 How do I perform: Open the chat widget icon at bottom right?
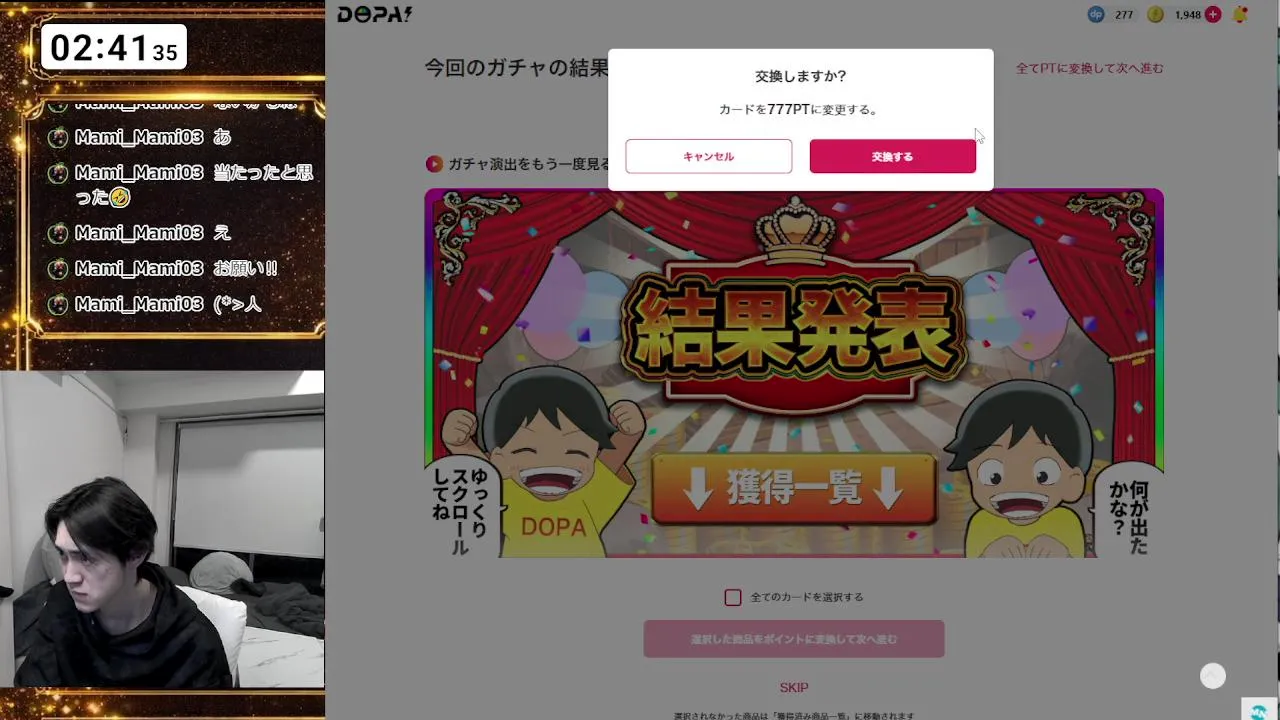tap(1258, 710)
